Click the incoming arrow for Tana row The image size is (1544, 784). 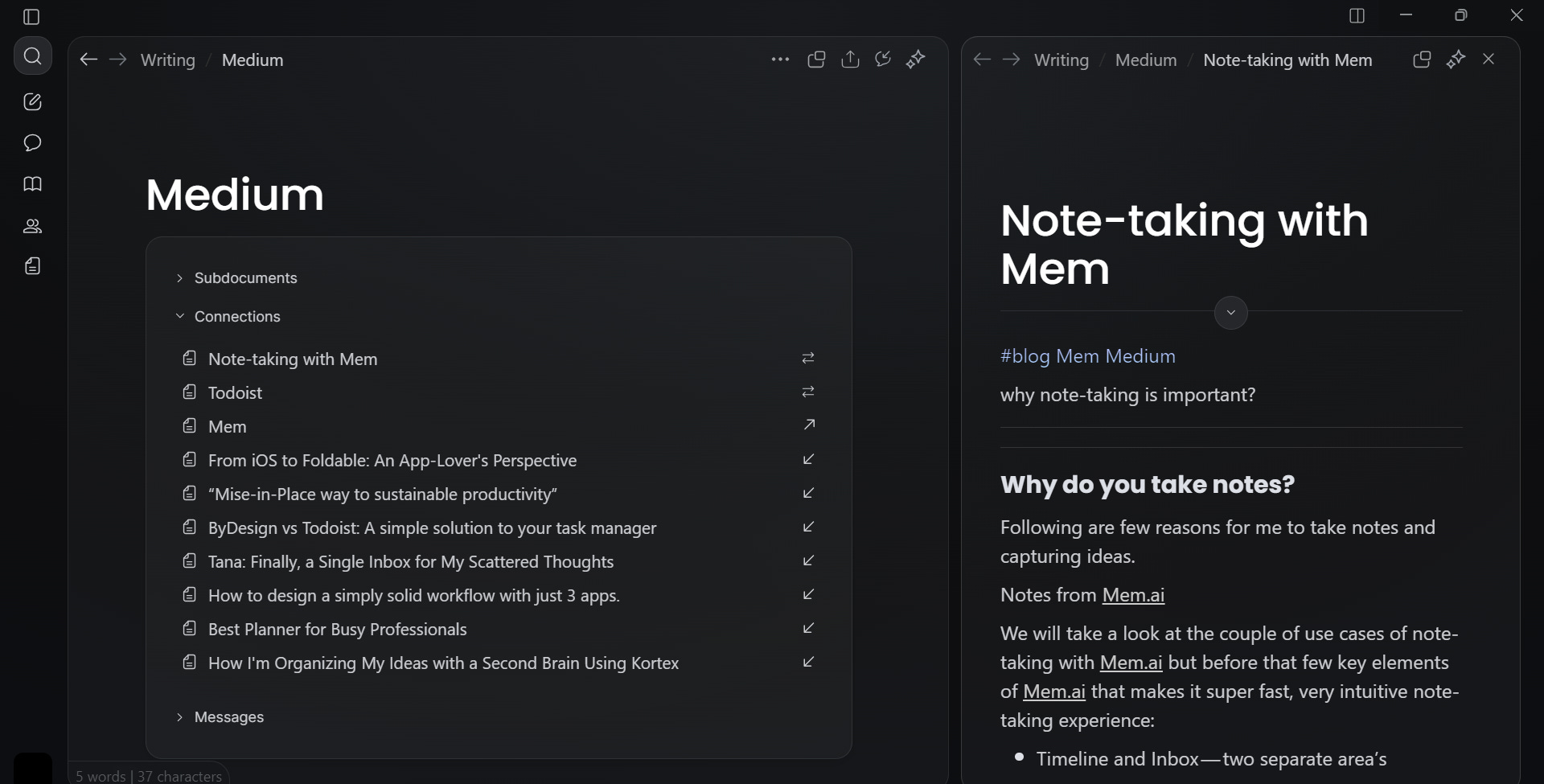click(809, 560)
